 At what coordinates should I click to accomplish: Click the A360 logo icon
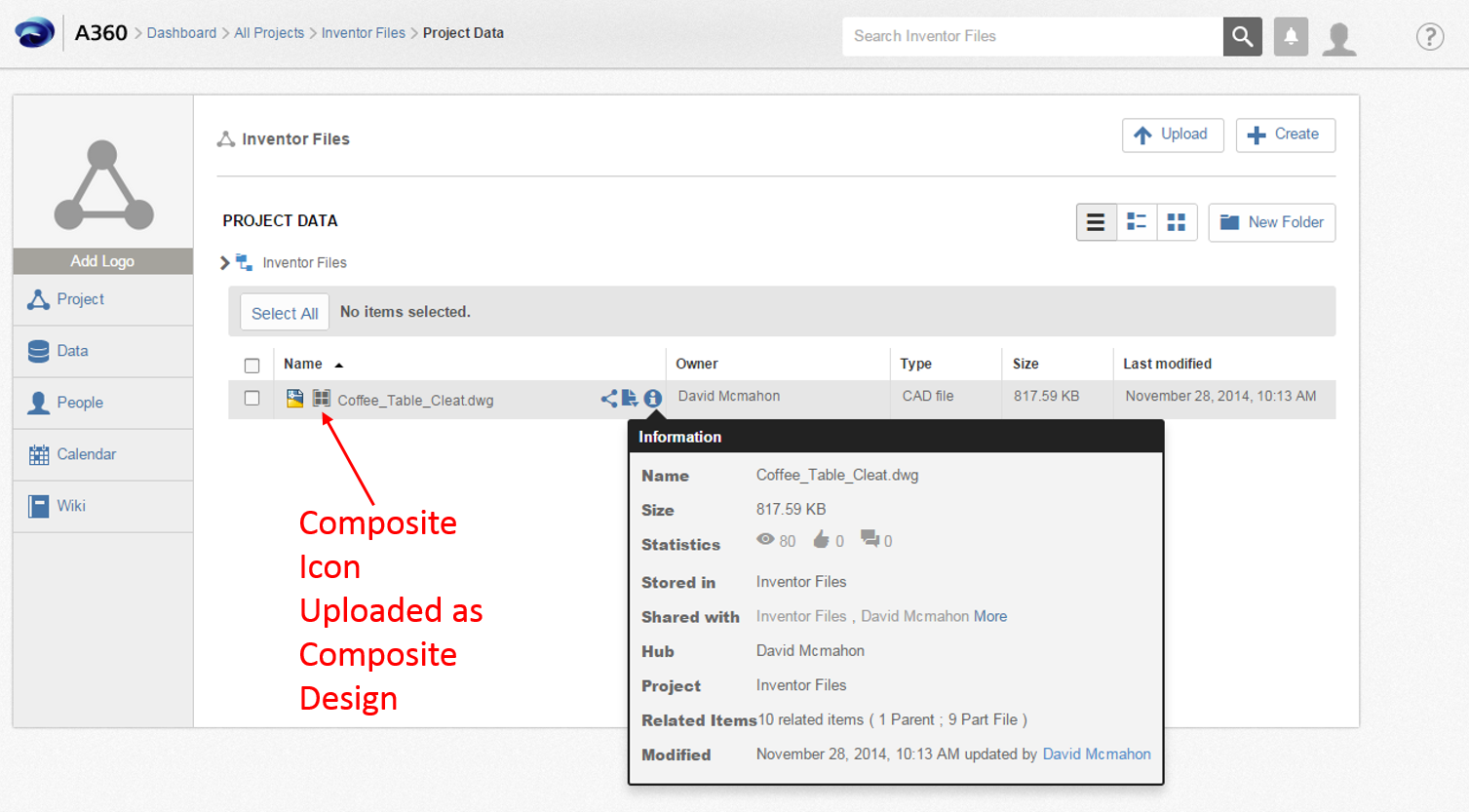click(35, 32)
